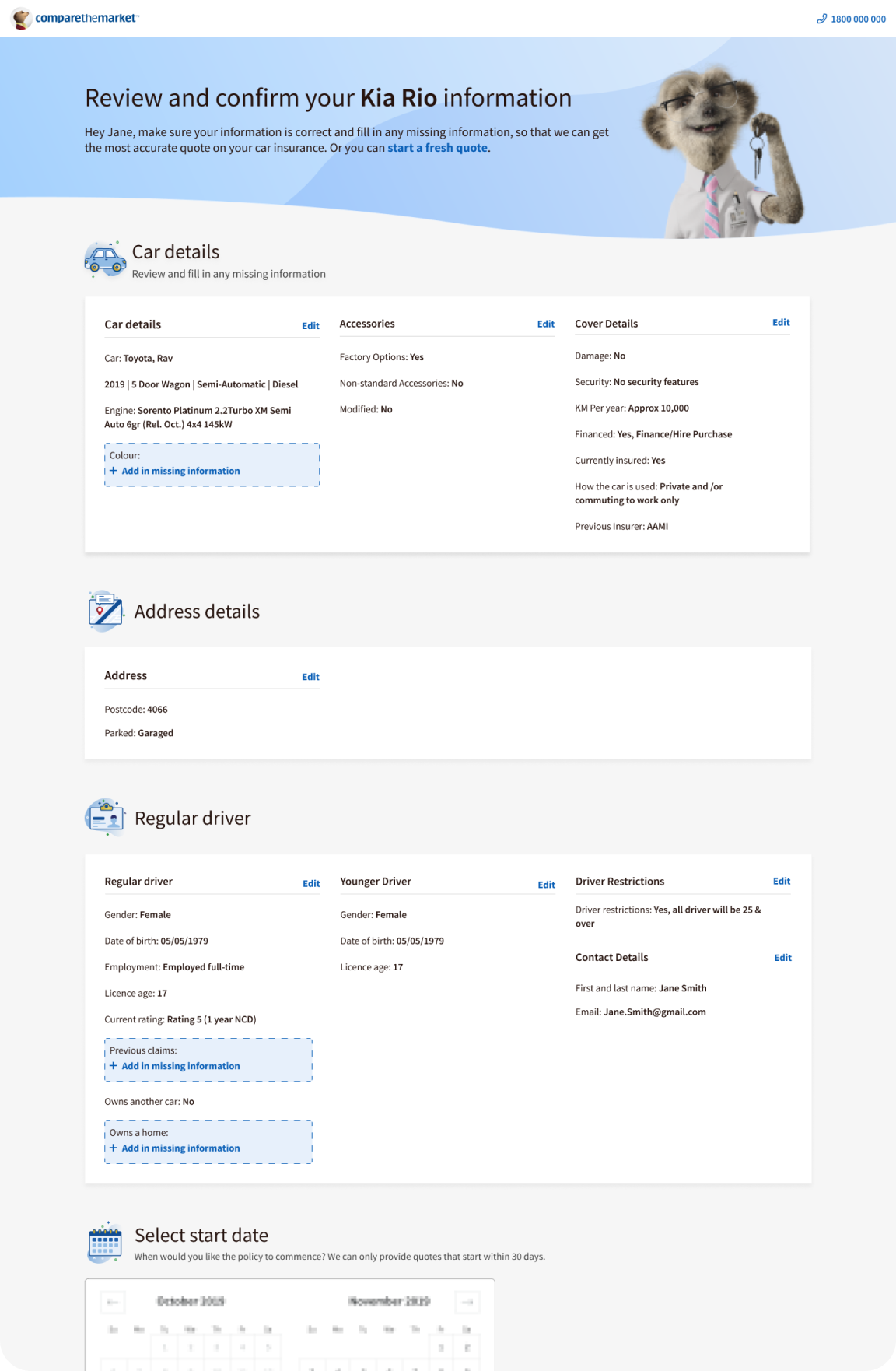Edit the Cover Details section

pyautogui.click(x=781, y=323)
